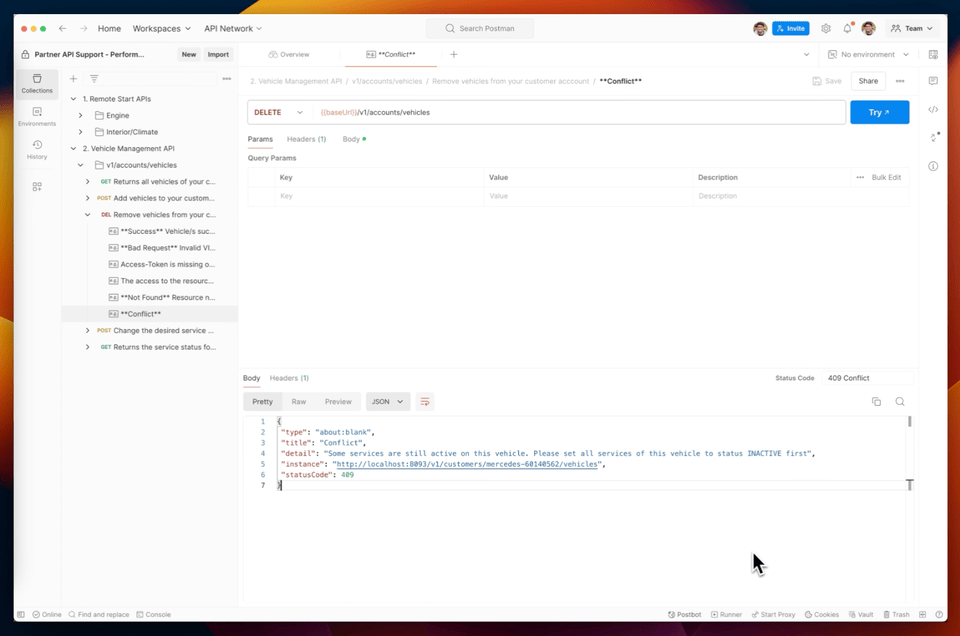The height and width of the screenshot is (636, 960).
Task: Open the configure workspace sidebar icon
Action: click(37, 186)
